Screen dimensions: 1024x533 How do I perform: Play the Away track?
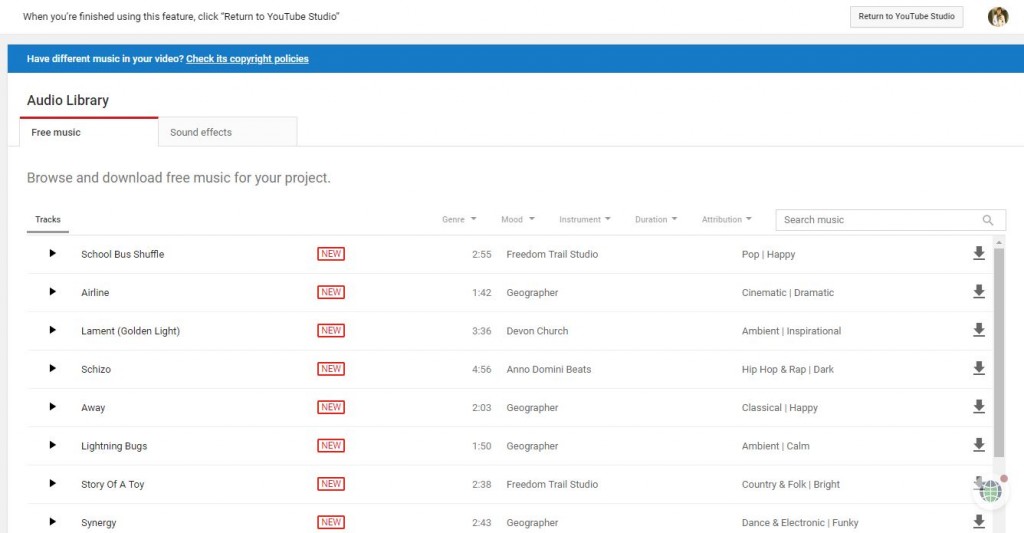(53, 407)
